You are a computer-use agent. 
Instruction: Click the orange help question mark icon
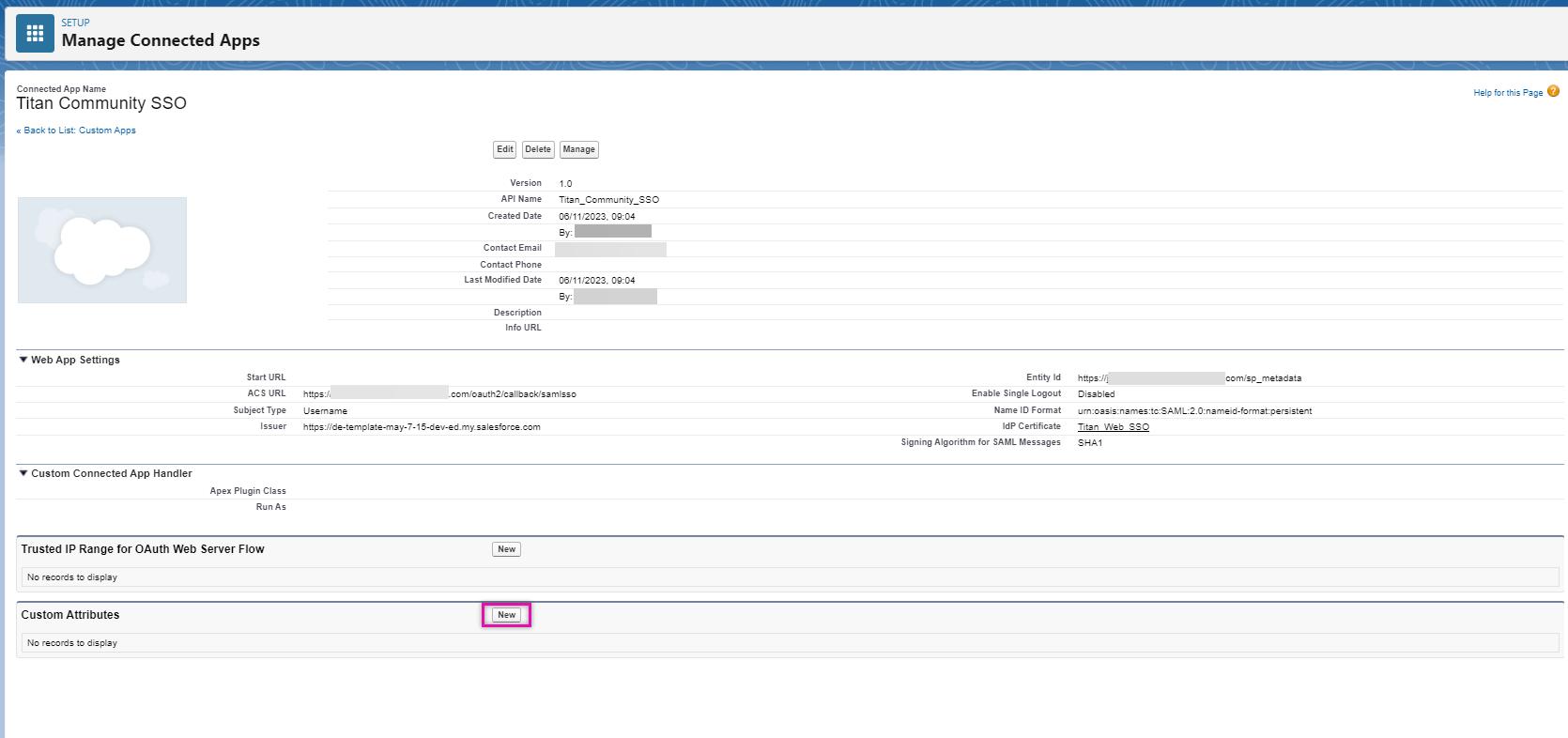coord(1553,91)
